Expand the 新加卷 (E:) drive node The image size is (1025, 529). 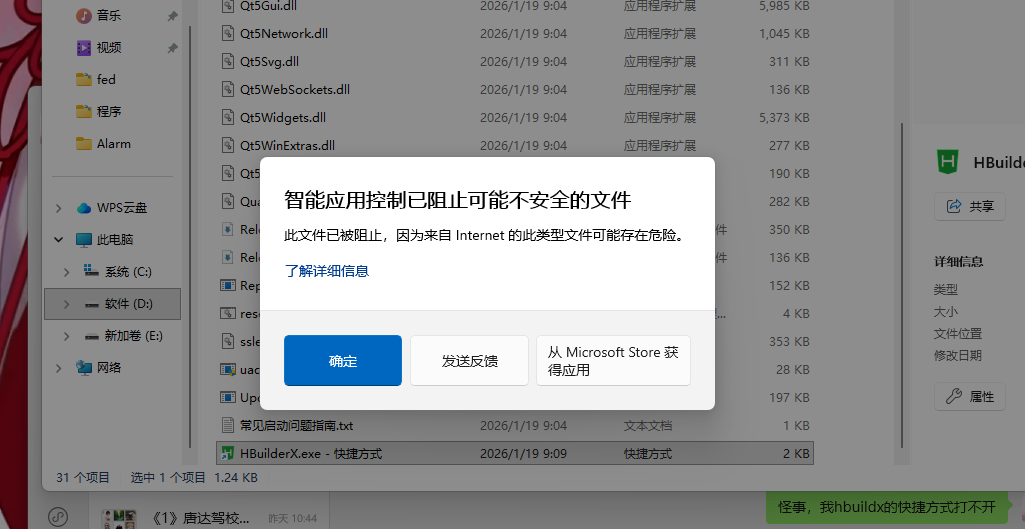coord(67,336)
